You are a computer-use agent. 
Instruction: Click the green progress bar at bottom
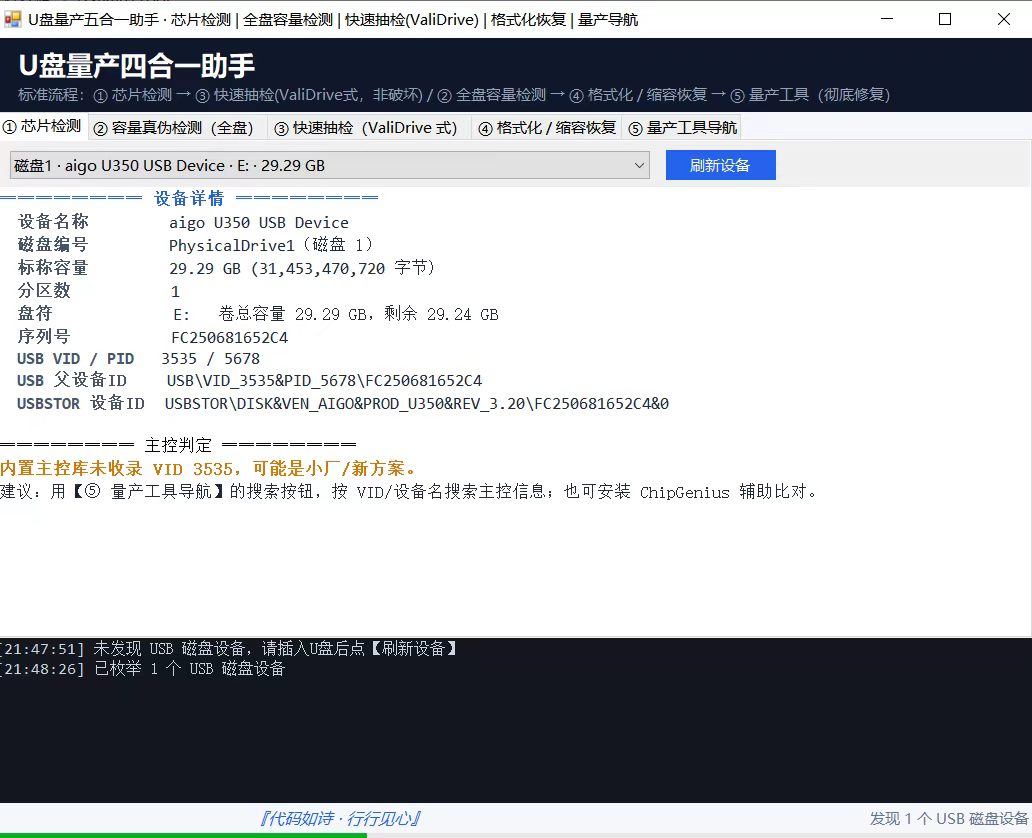click(x=183, y=835)
